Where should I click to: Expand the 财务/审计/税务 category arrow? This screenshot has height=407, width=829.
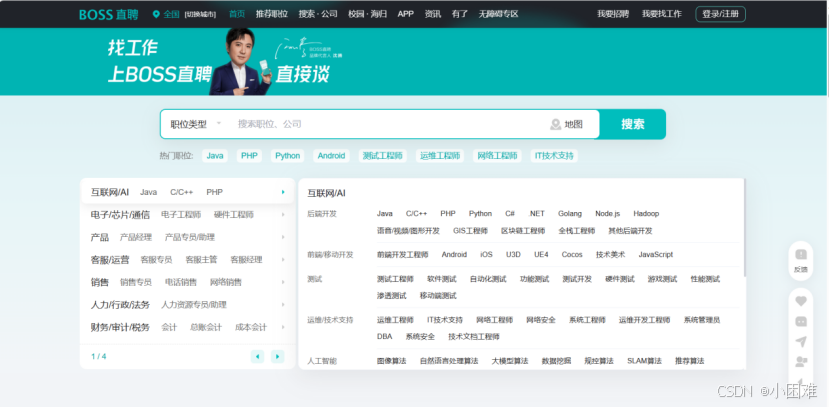coord(283,327)
